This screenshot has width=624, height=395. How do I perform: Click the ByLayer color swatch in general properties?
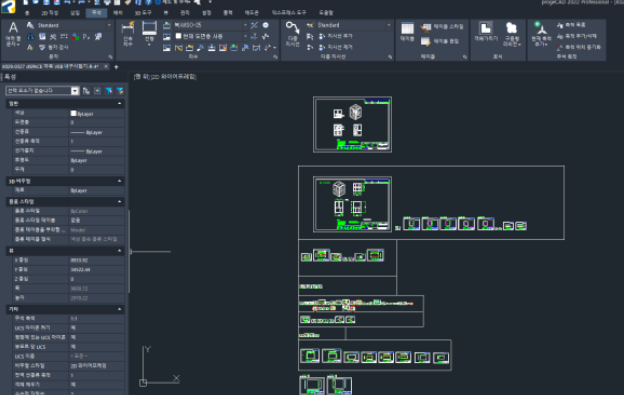point(74,113)
